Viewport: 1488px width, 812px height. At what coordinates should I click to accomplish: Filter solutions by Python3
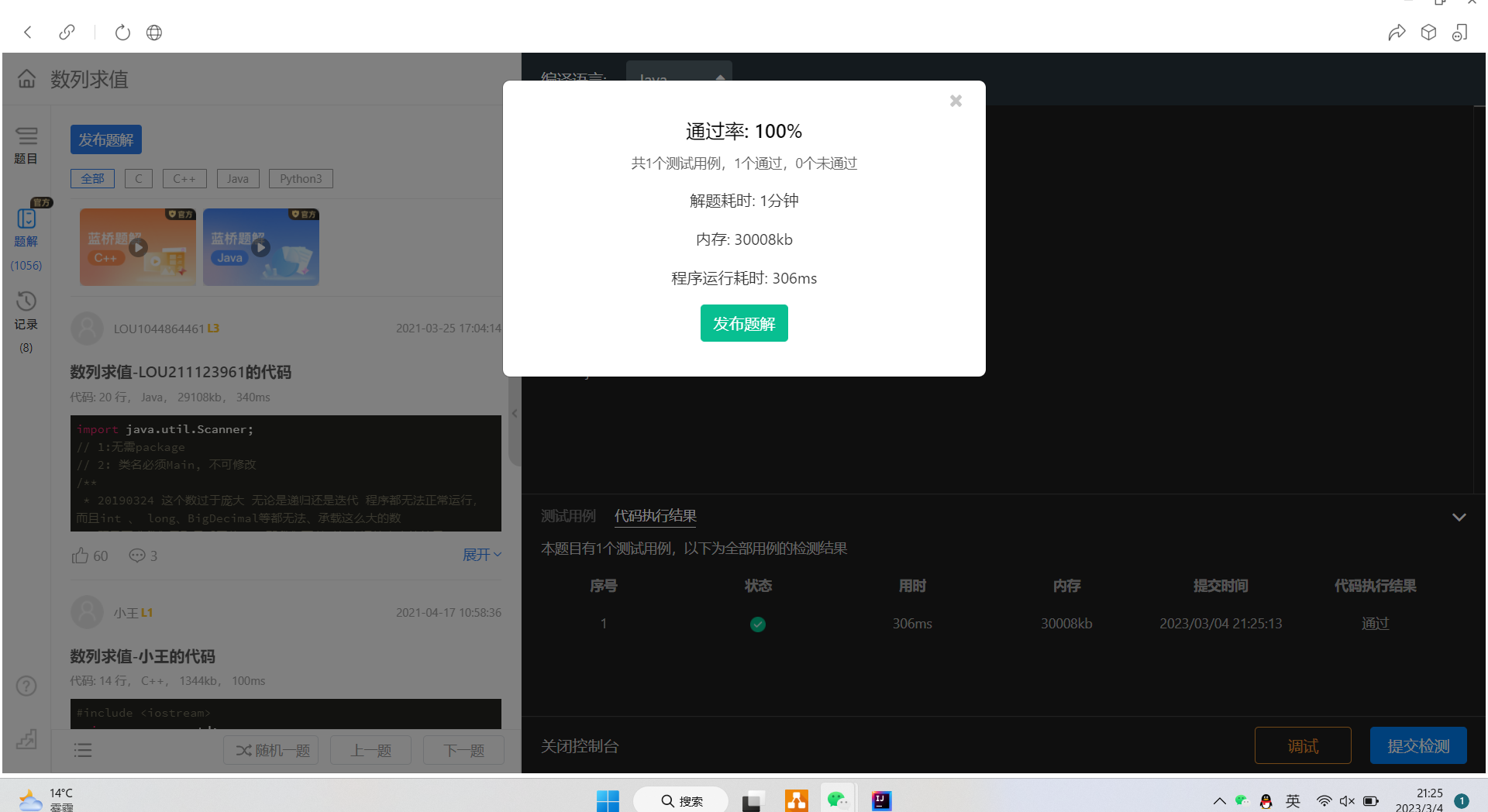click(301, 179)
